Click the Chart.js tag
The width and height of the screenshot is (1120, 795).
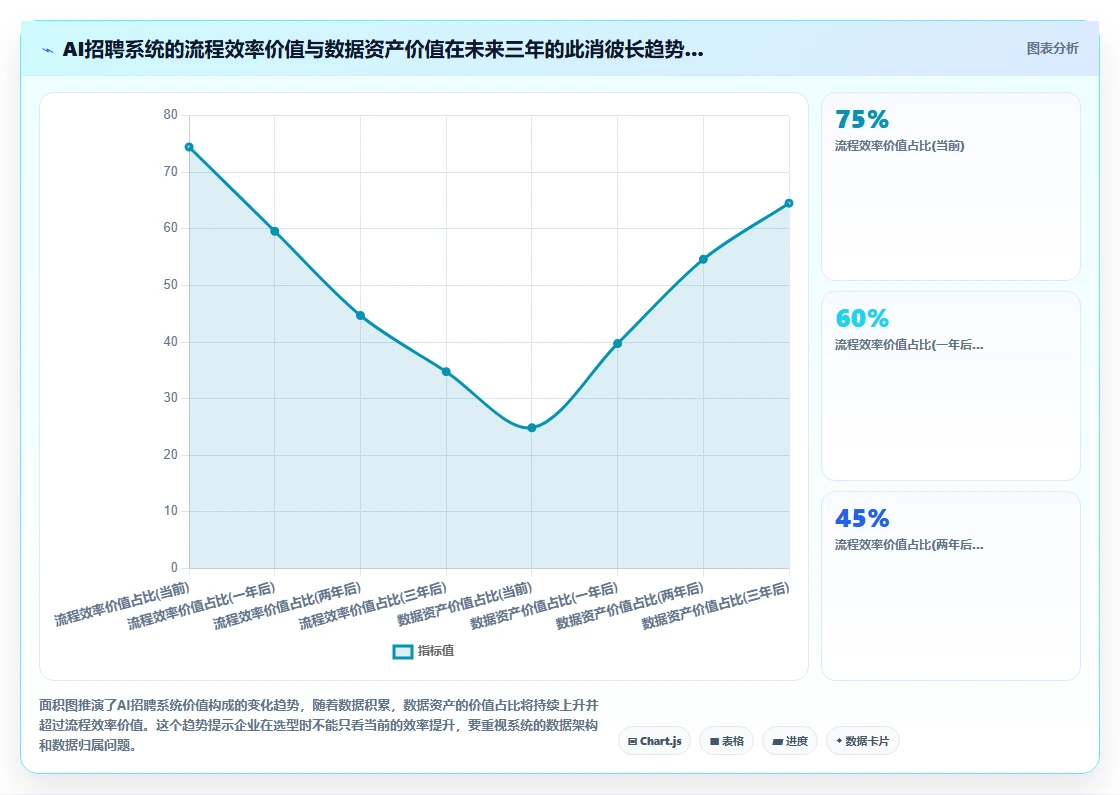click(654, 741)
